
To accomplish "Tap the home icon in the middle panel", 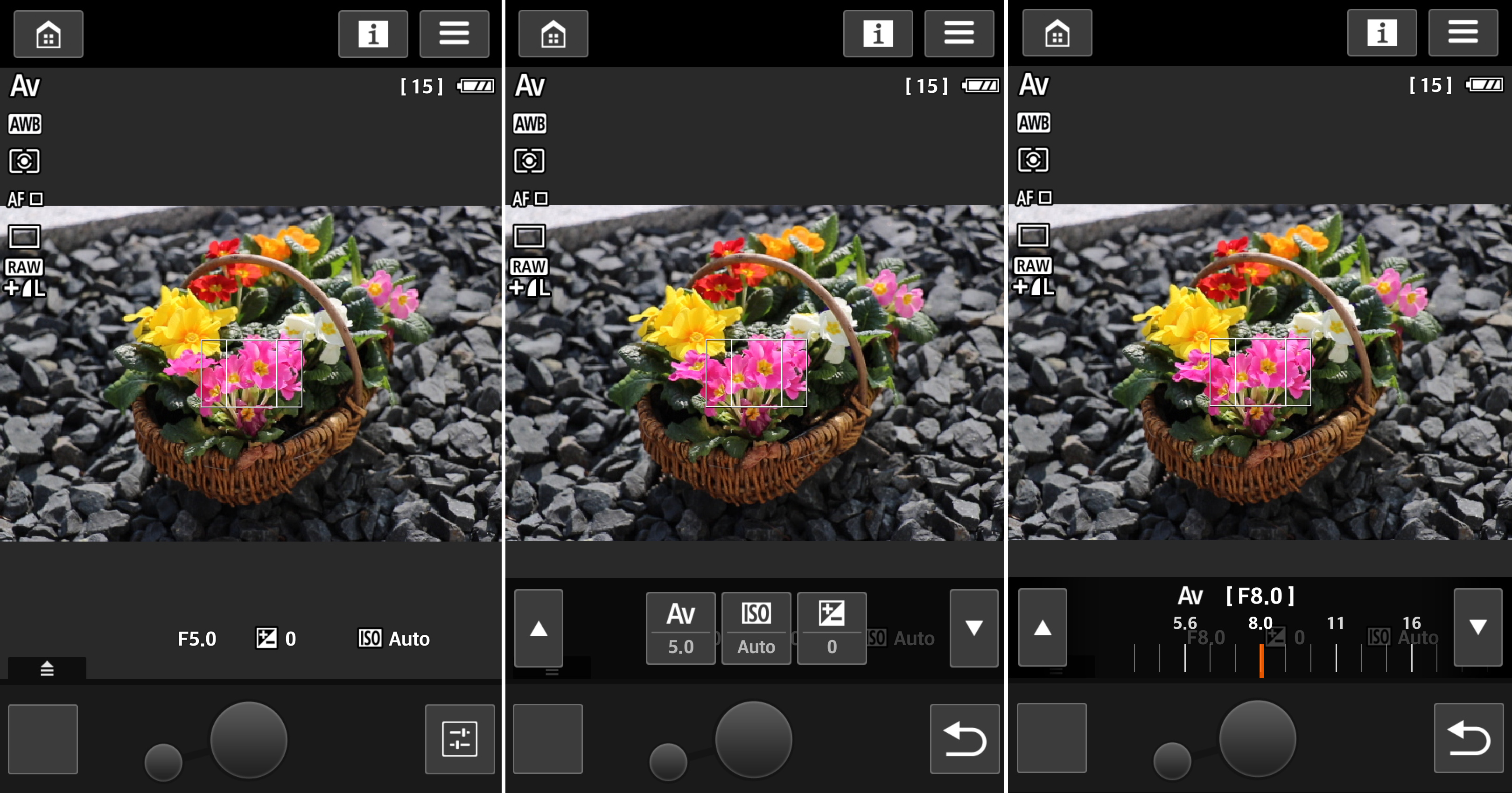I will 553,34.
